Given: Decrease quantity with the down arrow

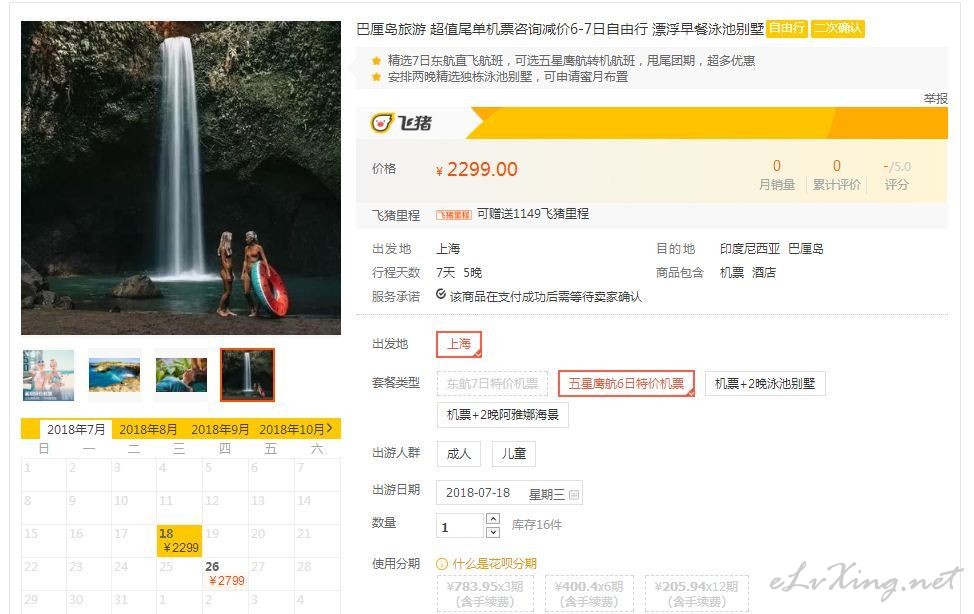Looking at the screenshot, I should click(492, 532).
